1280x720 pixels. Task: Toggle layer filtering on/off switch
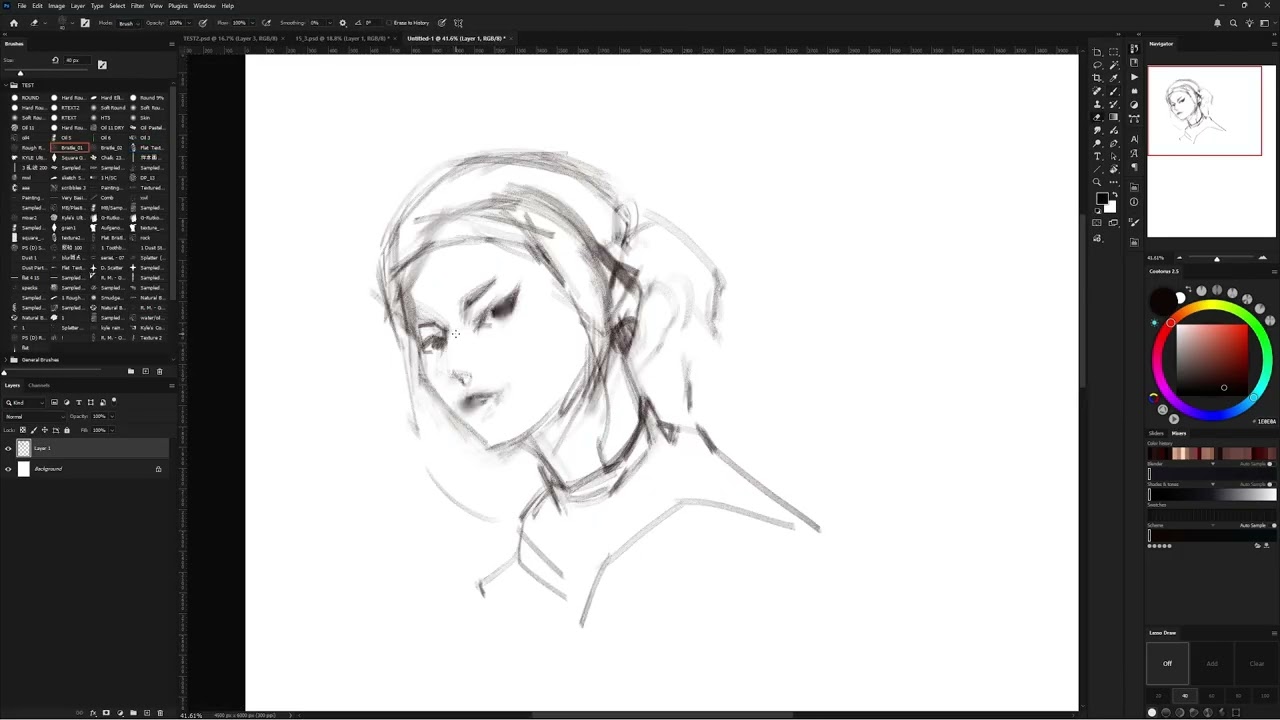click(114, 402)
